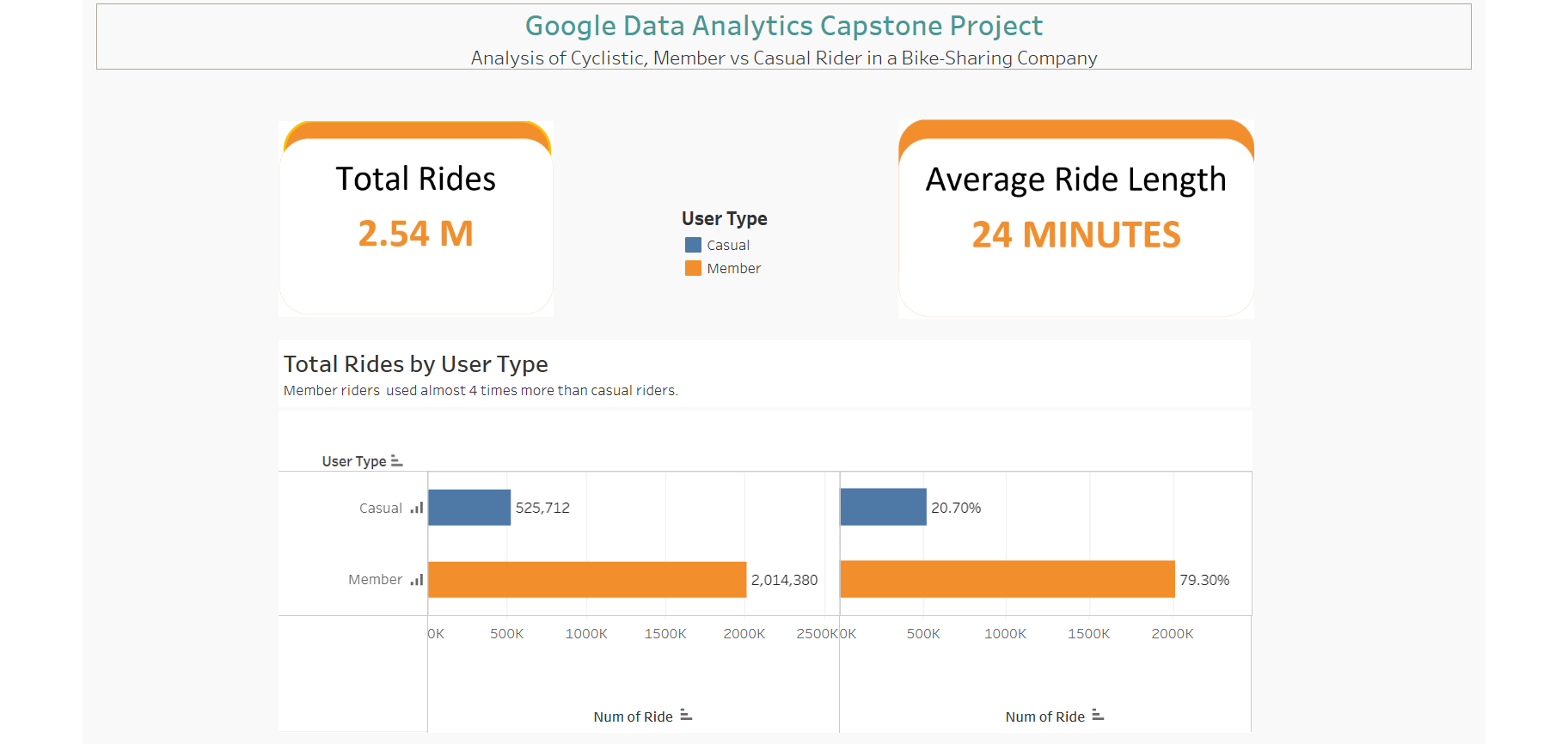The image size is (1568, 744).
Task: Click the 2000K tick on the right chart axis
Action: click(1173, 634)
